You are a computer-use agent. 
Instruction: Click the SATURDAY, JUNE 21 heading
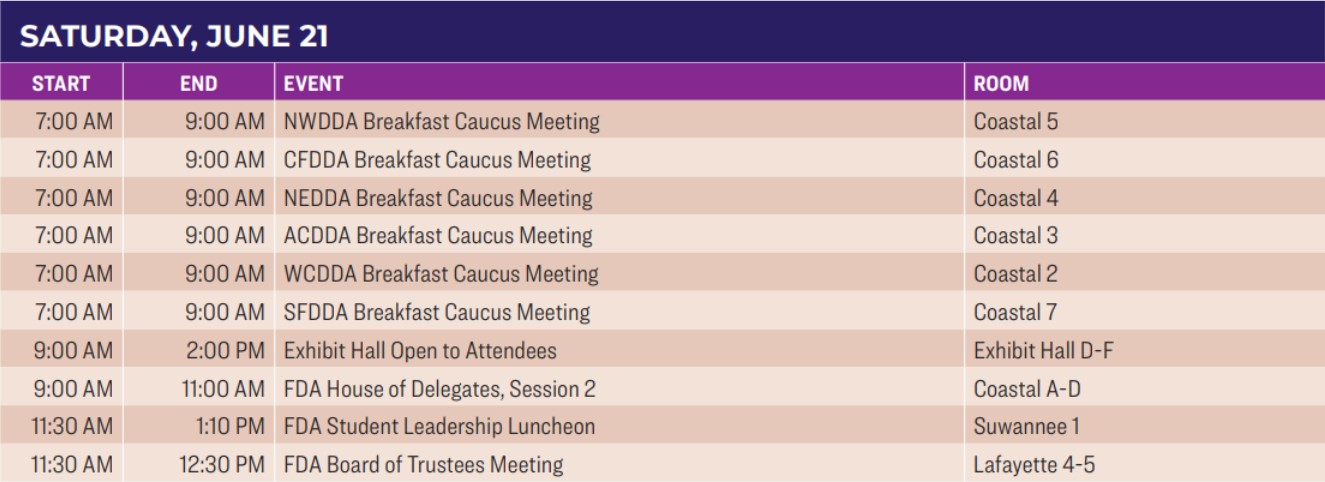click(174, 37)
